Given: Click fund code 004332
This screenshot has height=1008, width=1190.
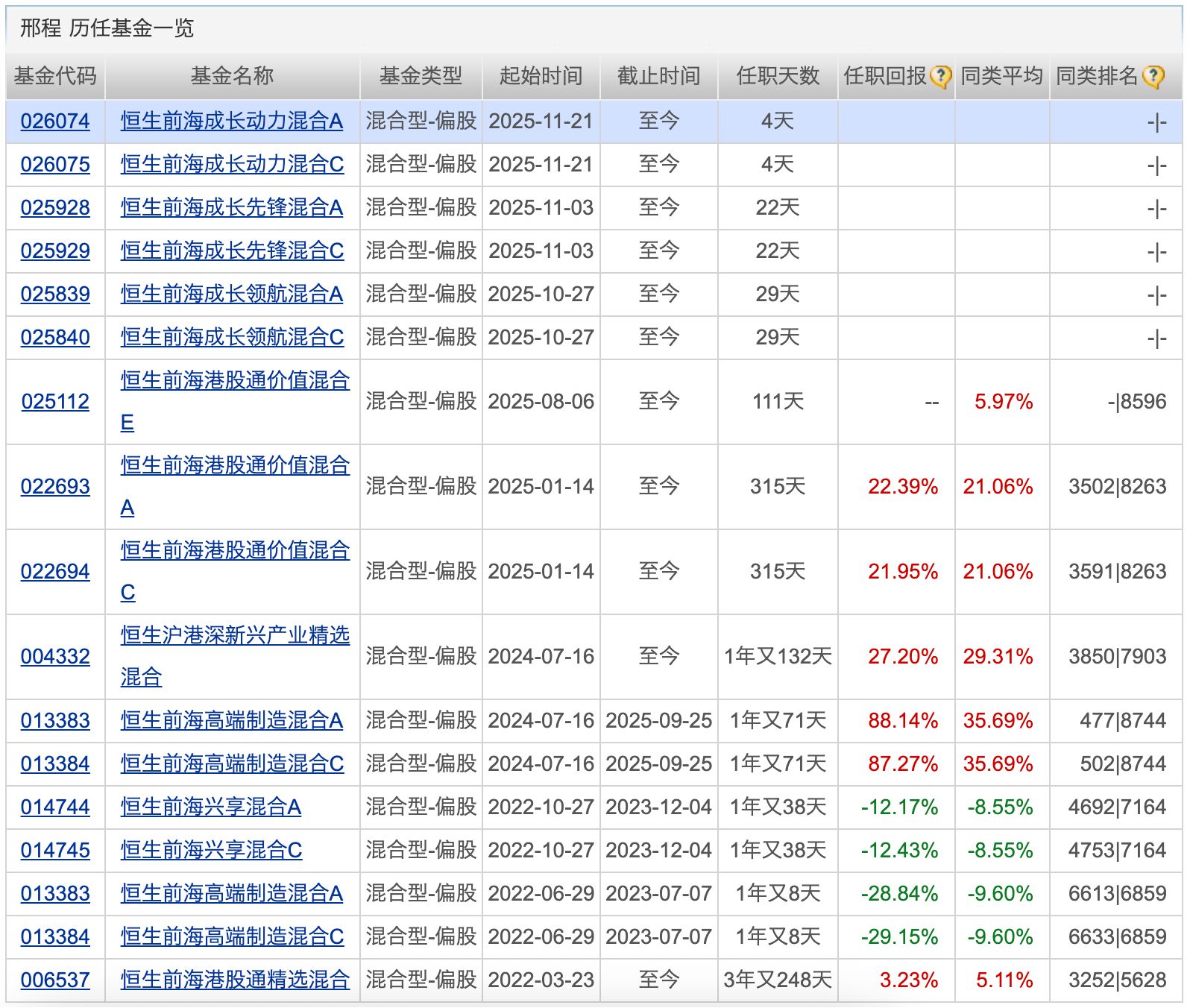Looking at the screenshot, I should [x=55, y=657].
